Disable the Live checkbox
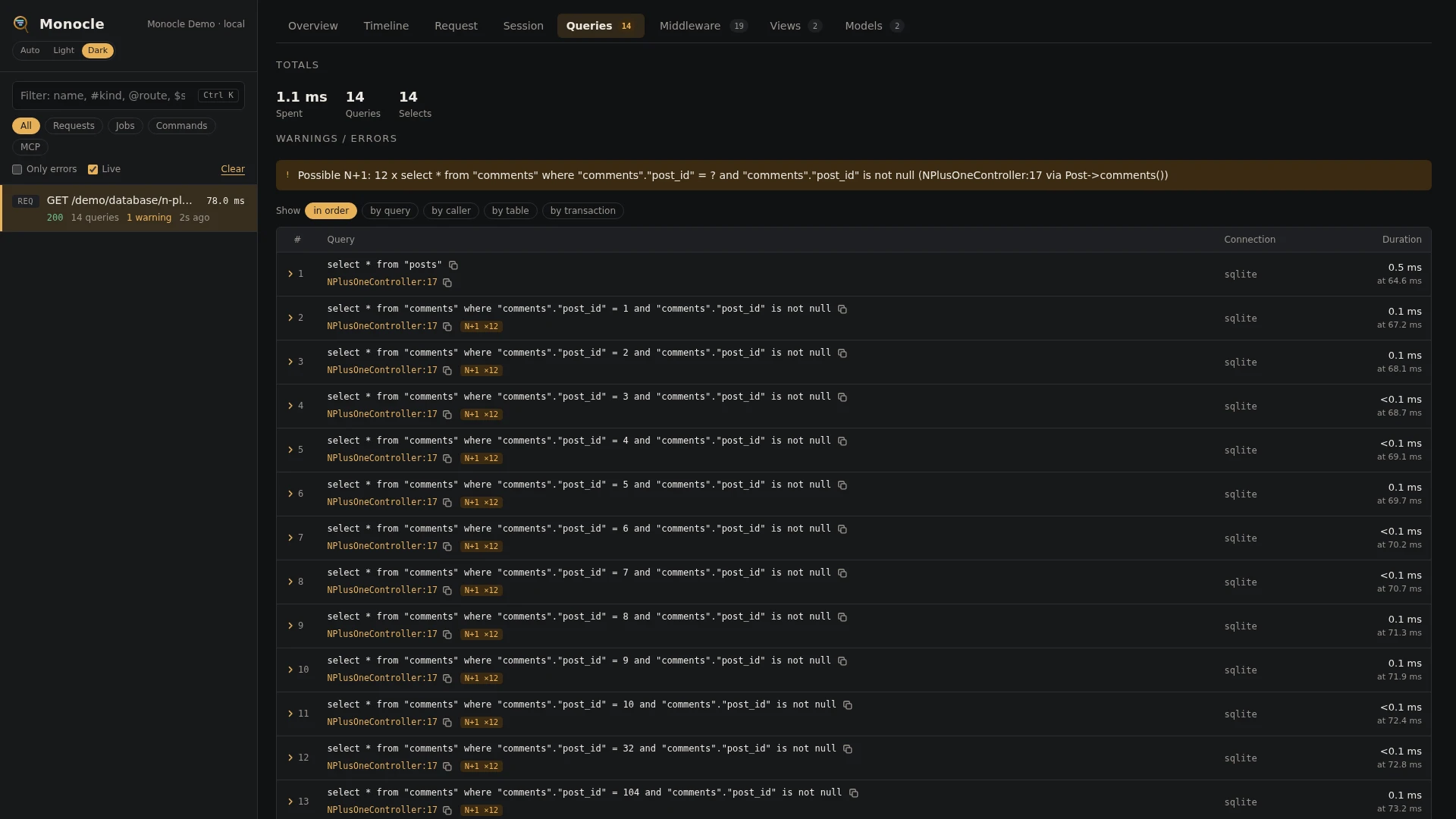This screenshot has height=819, width=1456. [x=93, y=170]
